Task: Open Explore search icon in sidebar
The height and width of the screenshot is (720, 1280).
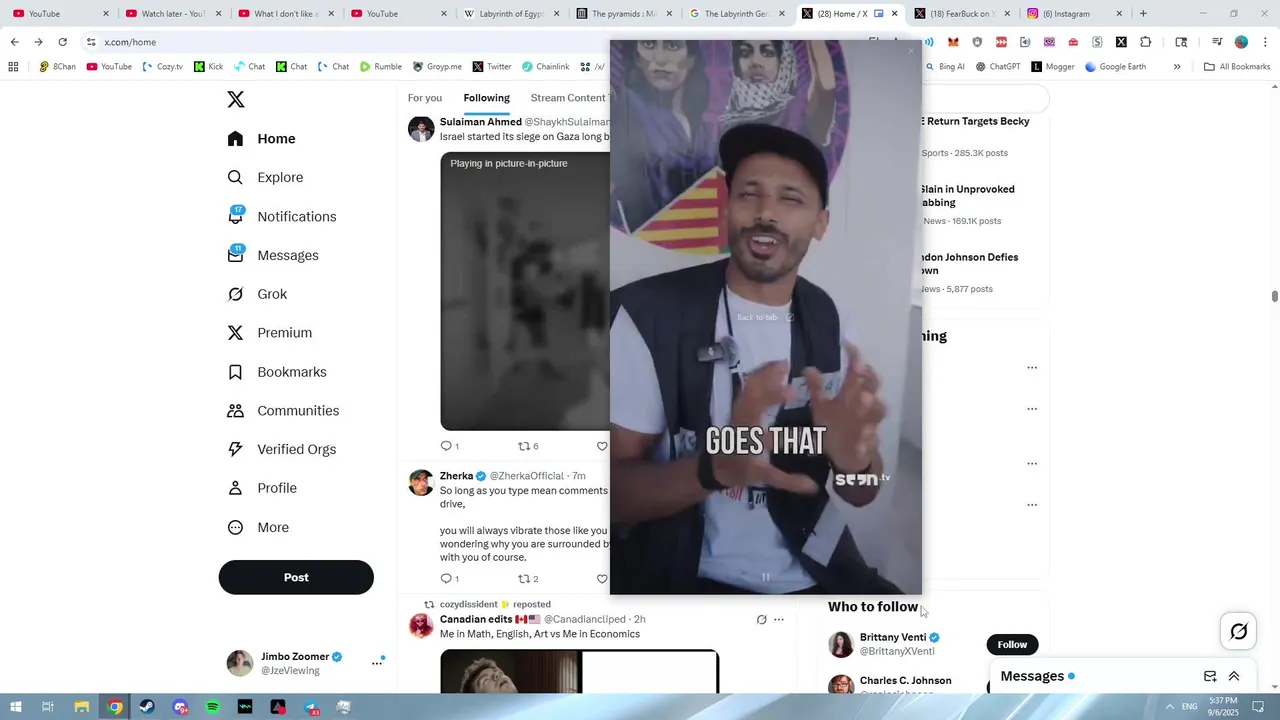Action: click(x=235, y=177)
